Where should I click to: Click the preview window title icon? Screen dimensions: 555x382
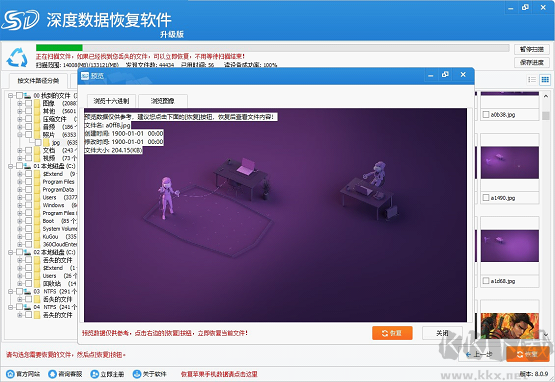(85, 75)
